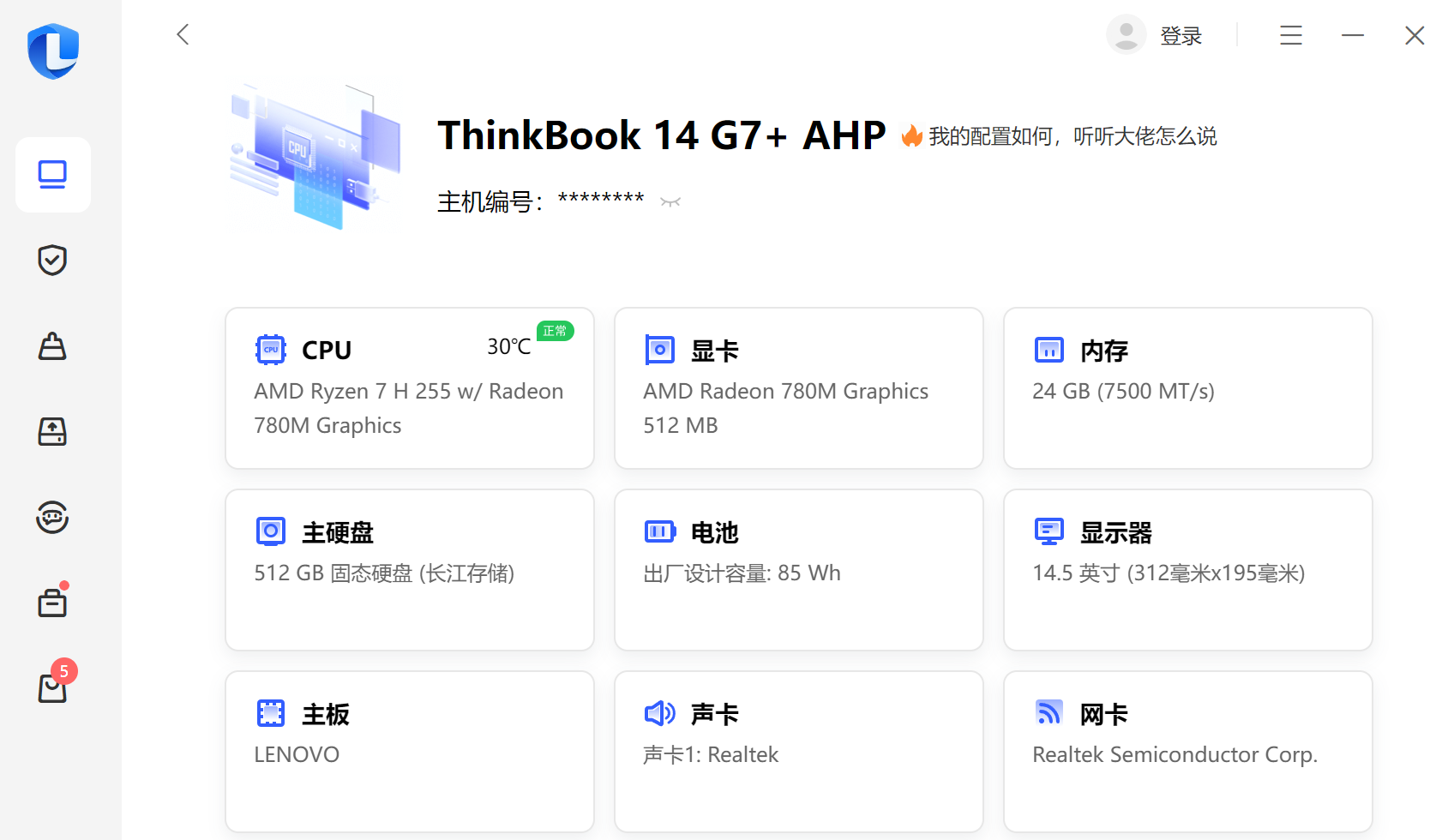This screenshot has height=840, width=1454.
Task: Click the user avatar icon
Action: pos(1126,35)
